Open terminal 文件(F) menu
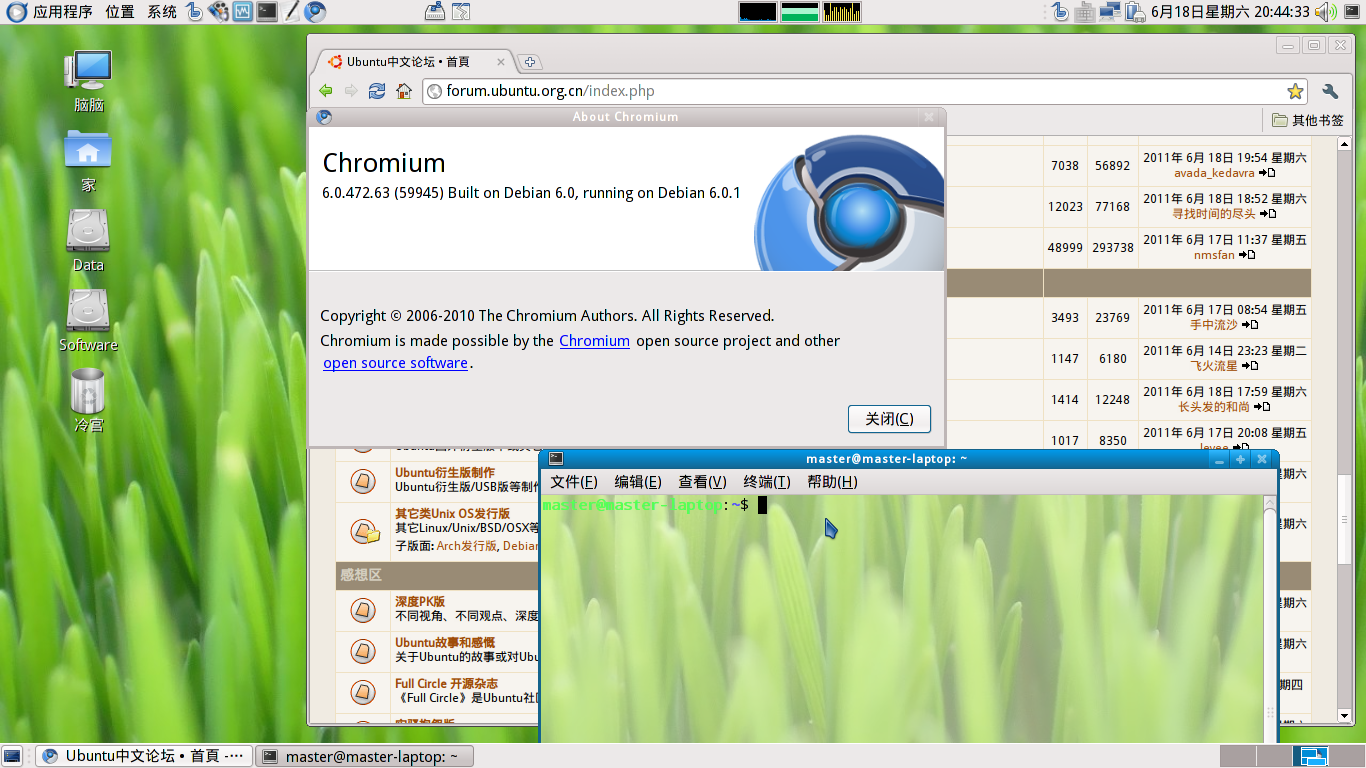 (574, 482)
